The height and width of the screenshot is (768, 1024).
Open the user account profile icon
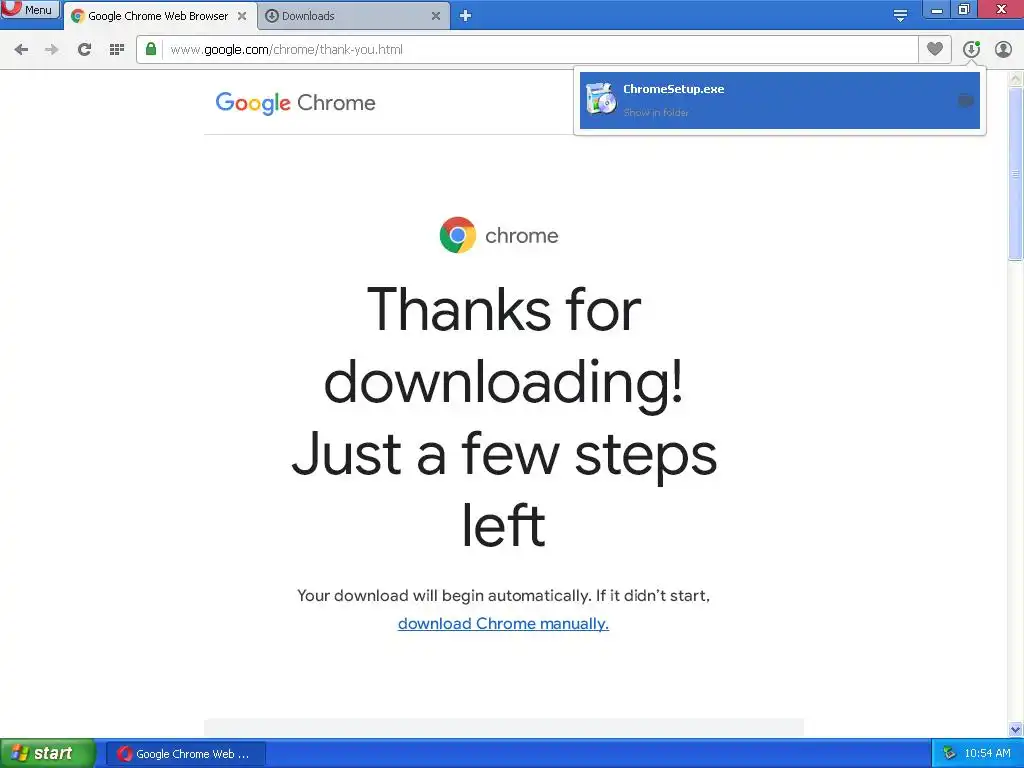(x=1003, y=49)
